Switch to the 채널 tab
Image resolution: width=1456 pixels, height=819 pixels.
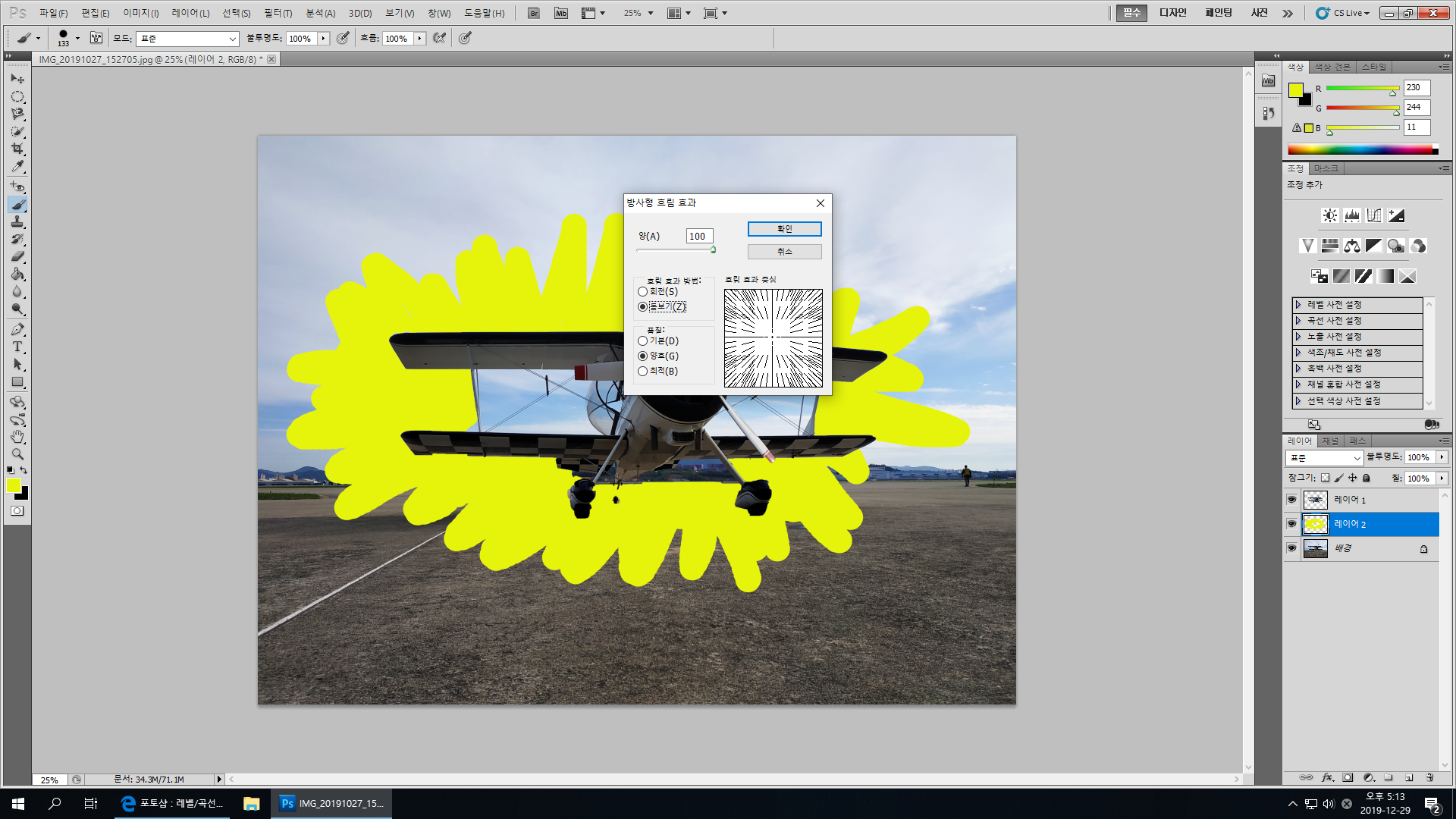pyautogui.click(x=1330, y=441)
